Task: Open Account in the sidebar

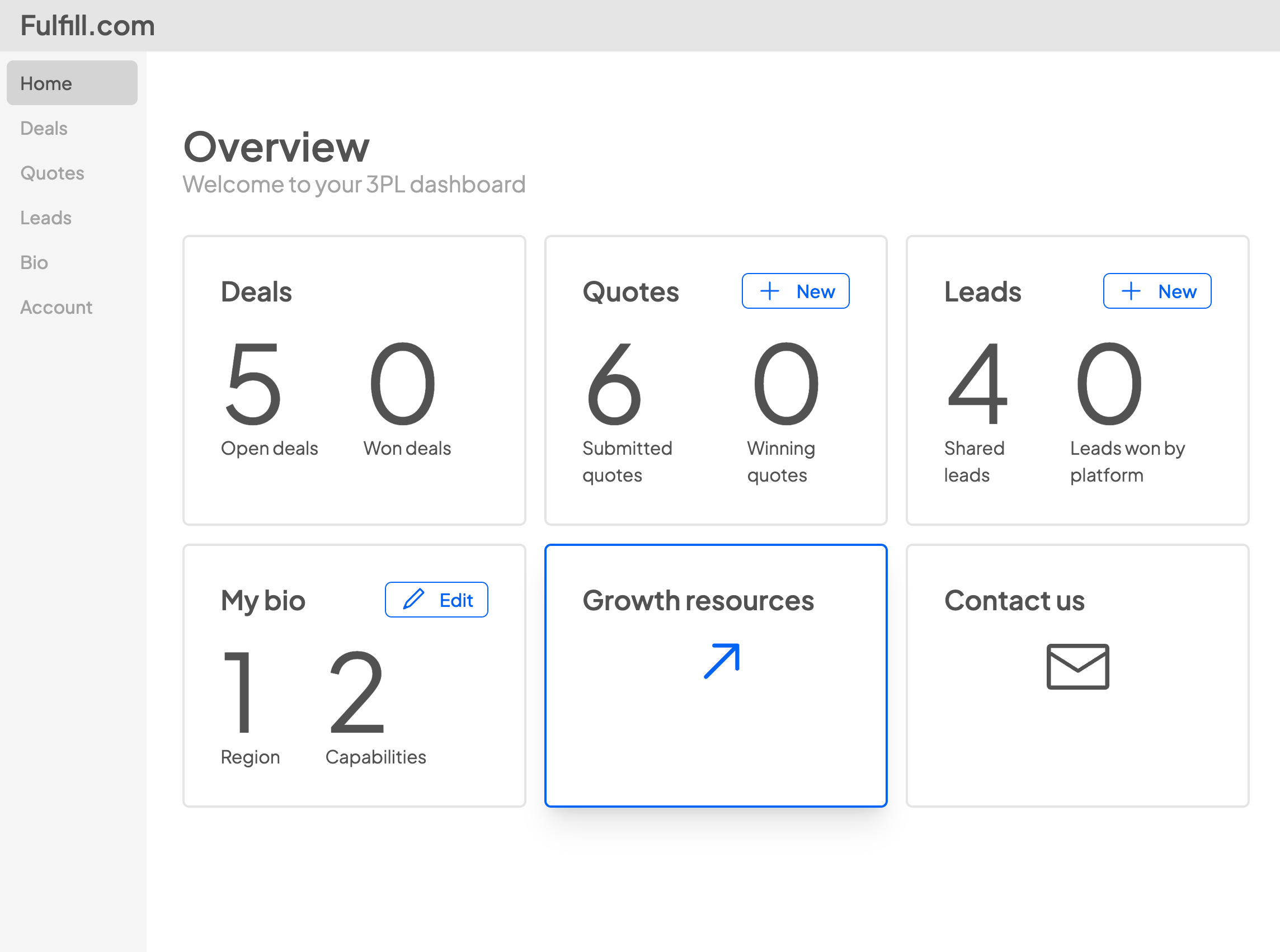Action: coord(57,307)
